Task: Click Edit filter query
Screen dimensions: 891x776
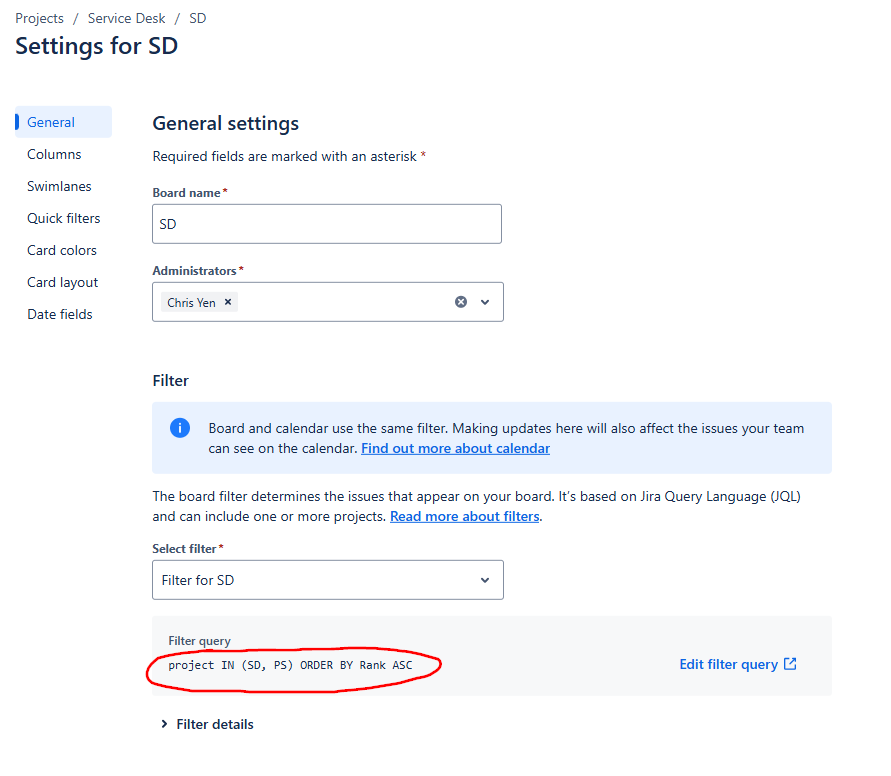Action: pos(729,663)
